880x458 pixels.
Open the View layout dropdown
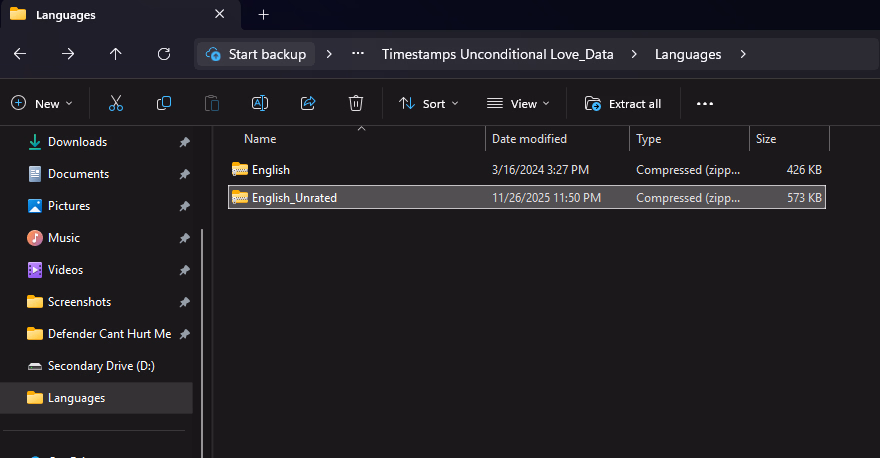[x=518, y=103]
